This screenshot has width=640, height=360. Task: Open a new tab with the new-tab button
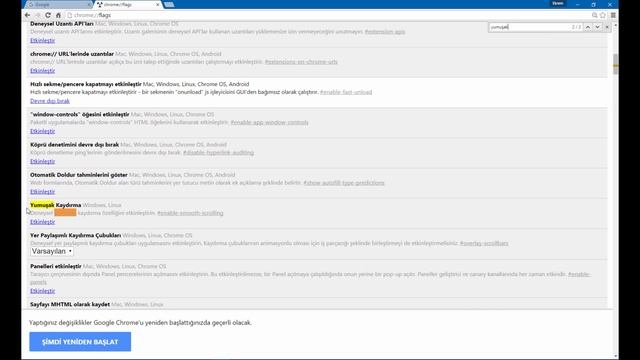point(169,4)
